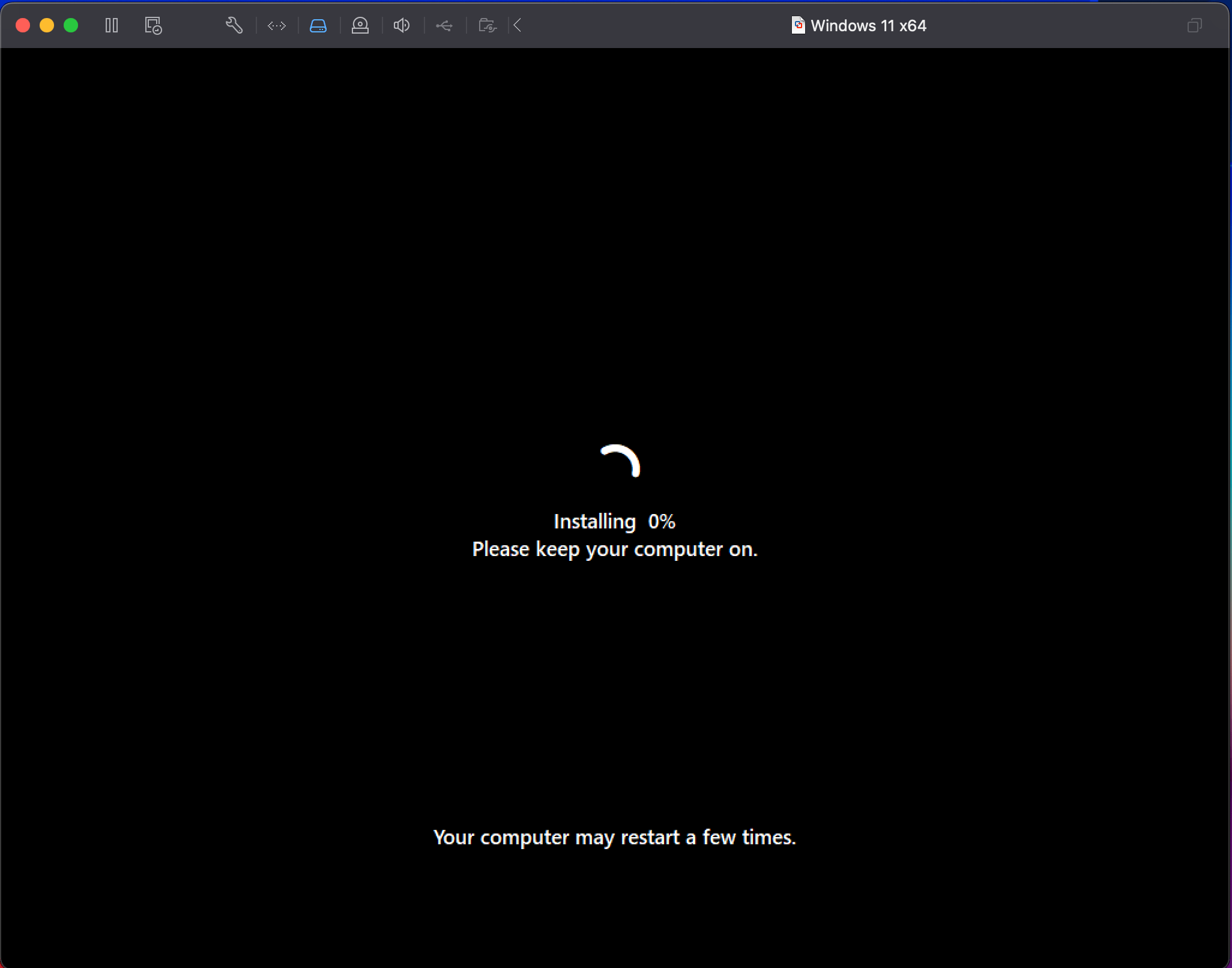Minimize the VM window
The height and width of the screenshot is (968, 1232).
pos(47,25)
